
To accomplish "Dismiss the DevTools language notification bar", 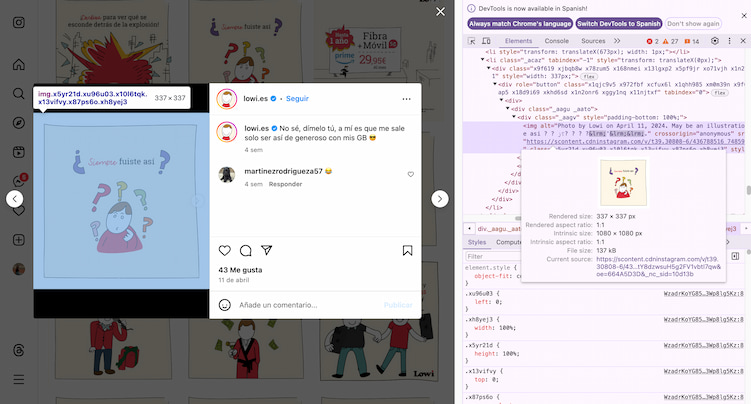I will 744,16.
